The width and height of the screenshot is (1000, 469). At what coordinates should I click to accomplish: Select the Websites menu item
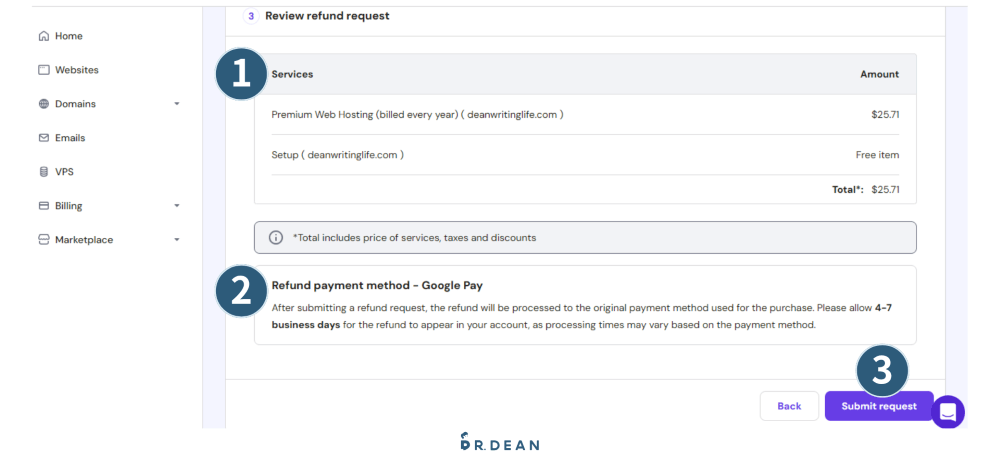pos(77,70)
